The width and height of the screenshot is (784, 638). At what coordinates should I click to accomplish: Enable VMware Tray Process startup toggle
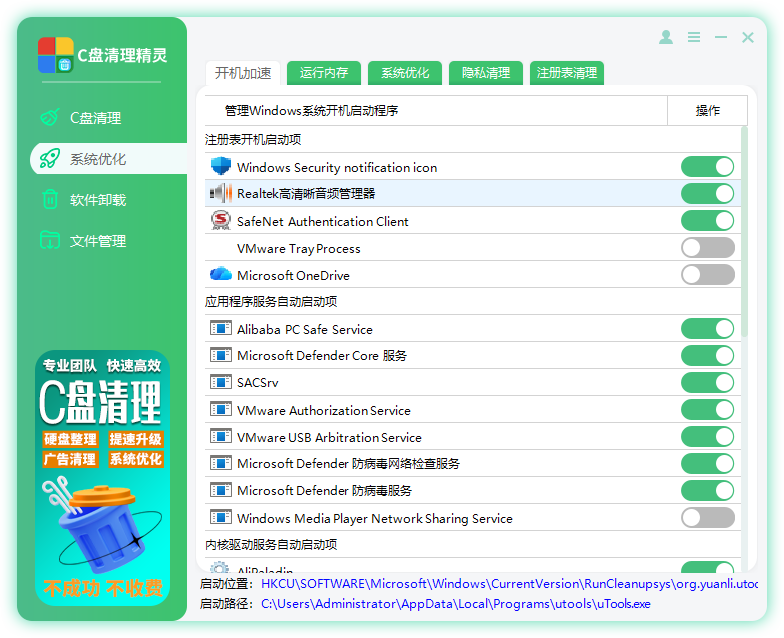pos(707,248)
